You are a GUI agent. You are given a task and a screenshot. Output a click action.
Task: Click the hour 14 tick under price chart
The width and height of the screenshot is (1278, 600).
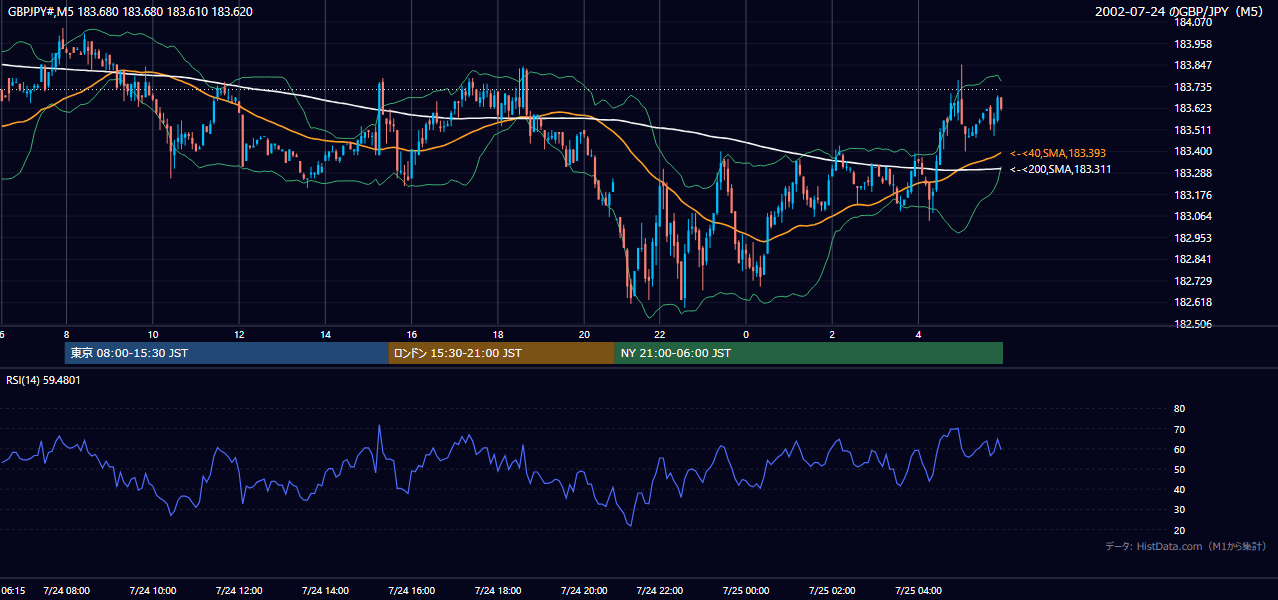coord(325,334)
